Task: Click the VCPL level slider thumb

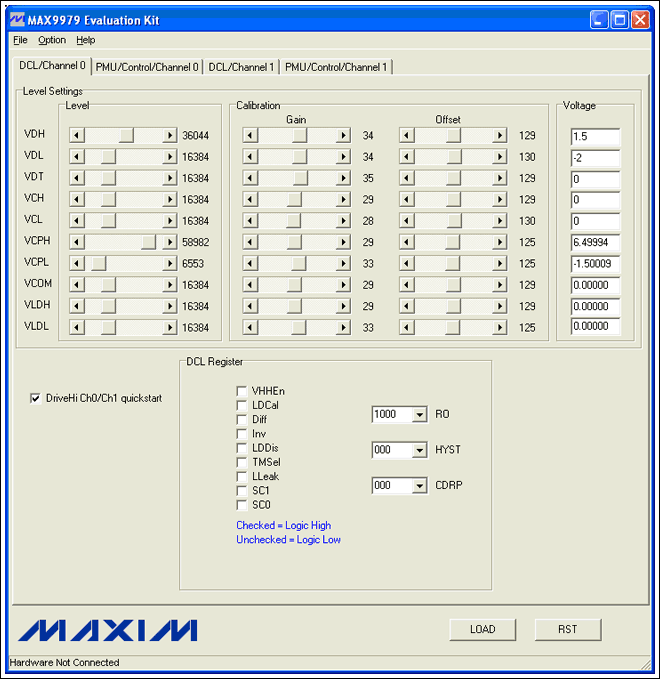Action: (x=99, y=263)
